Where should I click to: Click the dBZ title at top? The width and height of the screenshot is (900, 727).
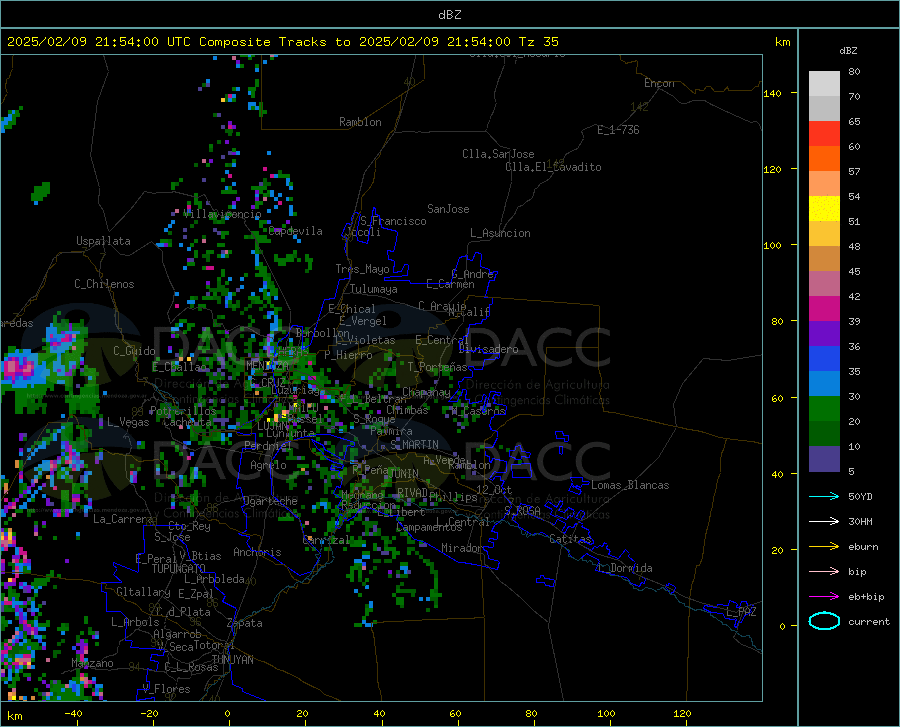(x=449, y=15)
